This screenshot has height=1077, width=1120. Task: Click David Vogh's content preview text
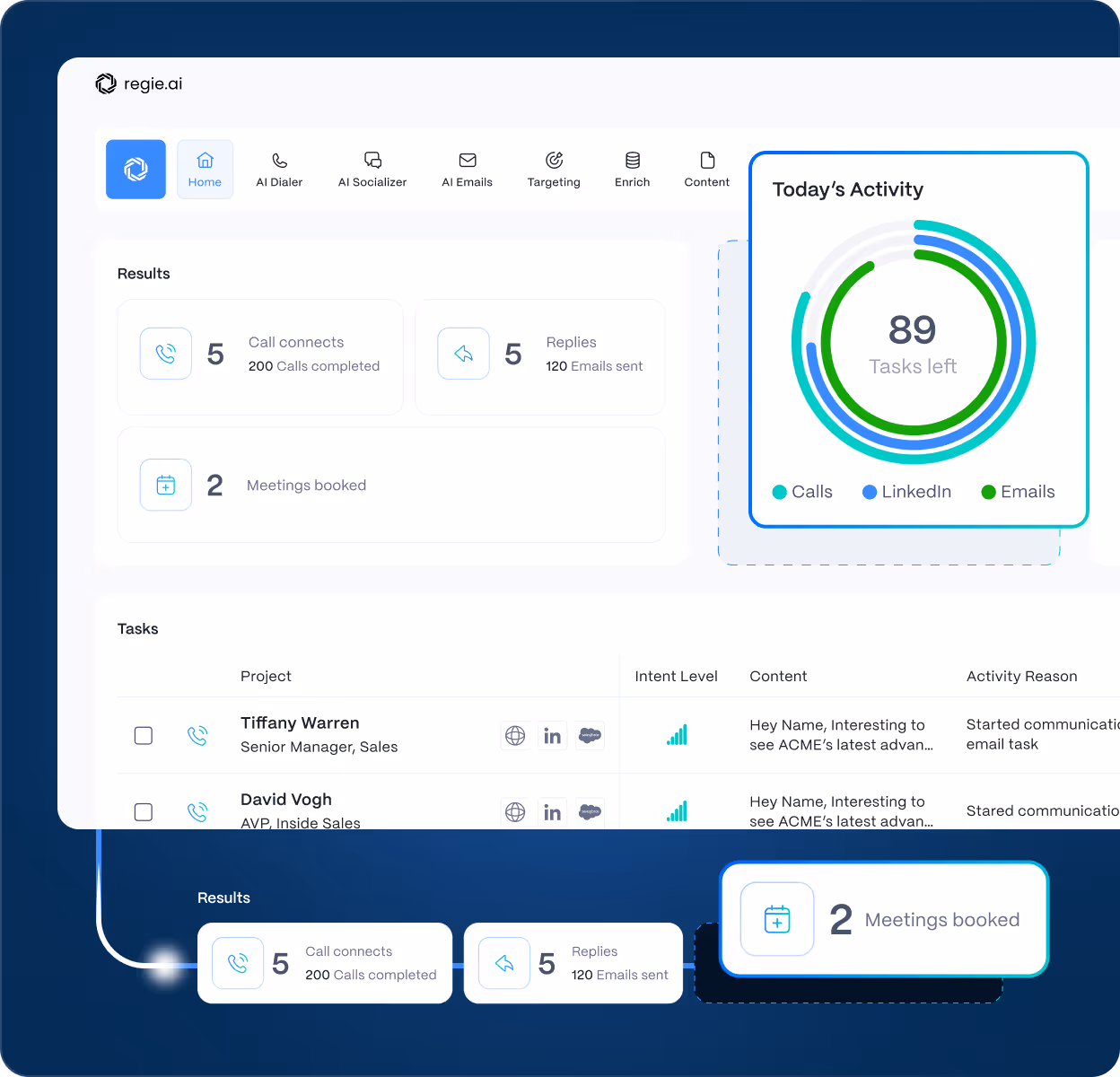coord(841,811)
